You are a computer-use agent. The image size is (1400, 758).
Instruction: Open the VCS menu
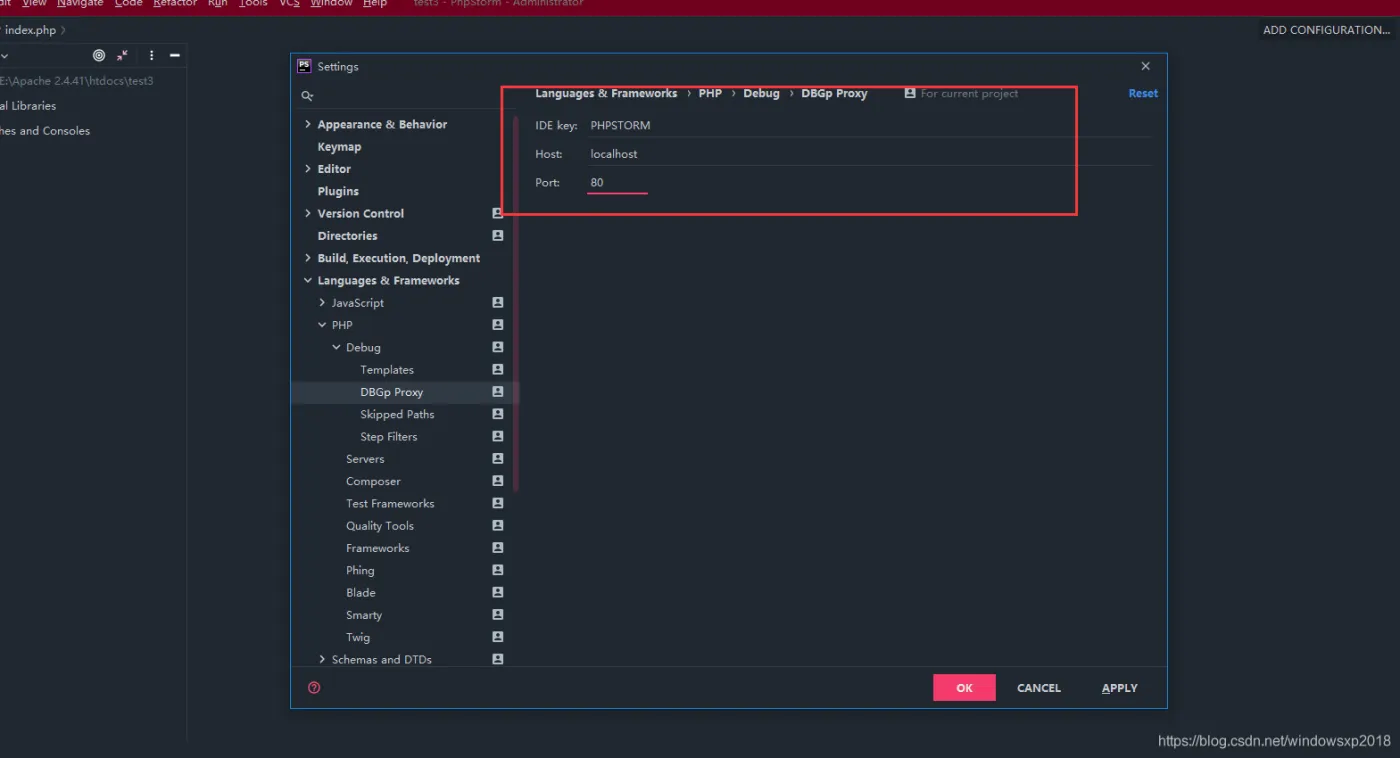[x=289, y=4]
